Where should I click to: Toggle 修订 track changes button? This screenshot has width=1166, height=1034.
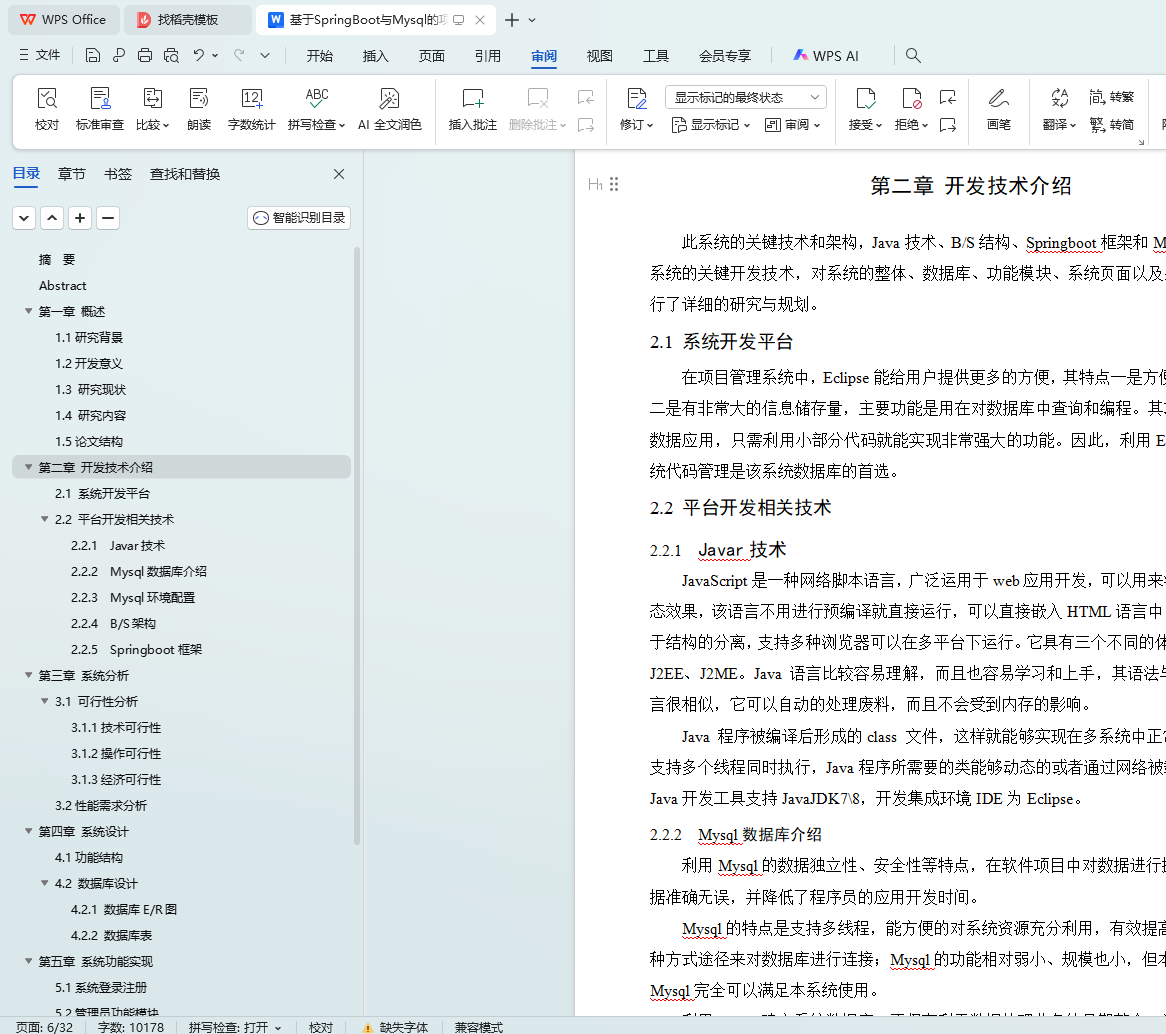[x=636, y=99]
